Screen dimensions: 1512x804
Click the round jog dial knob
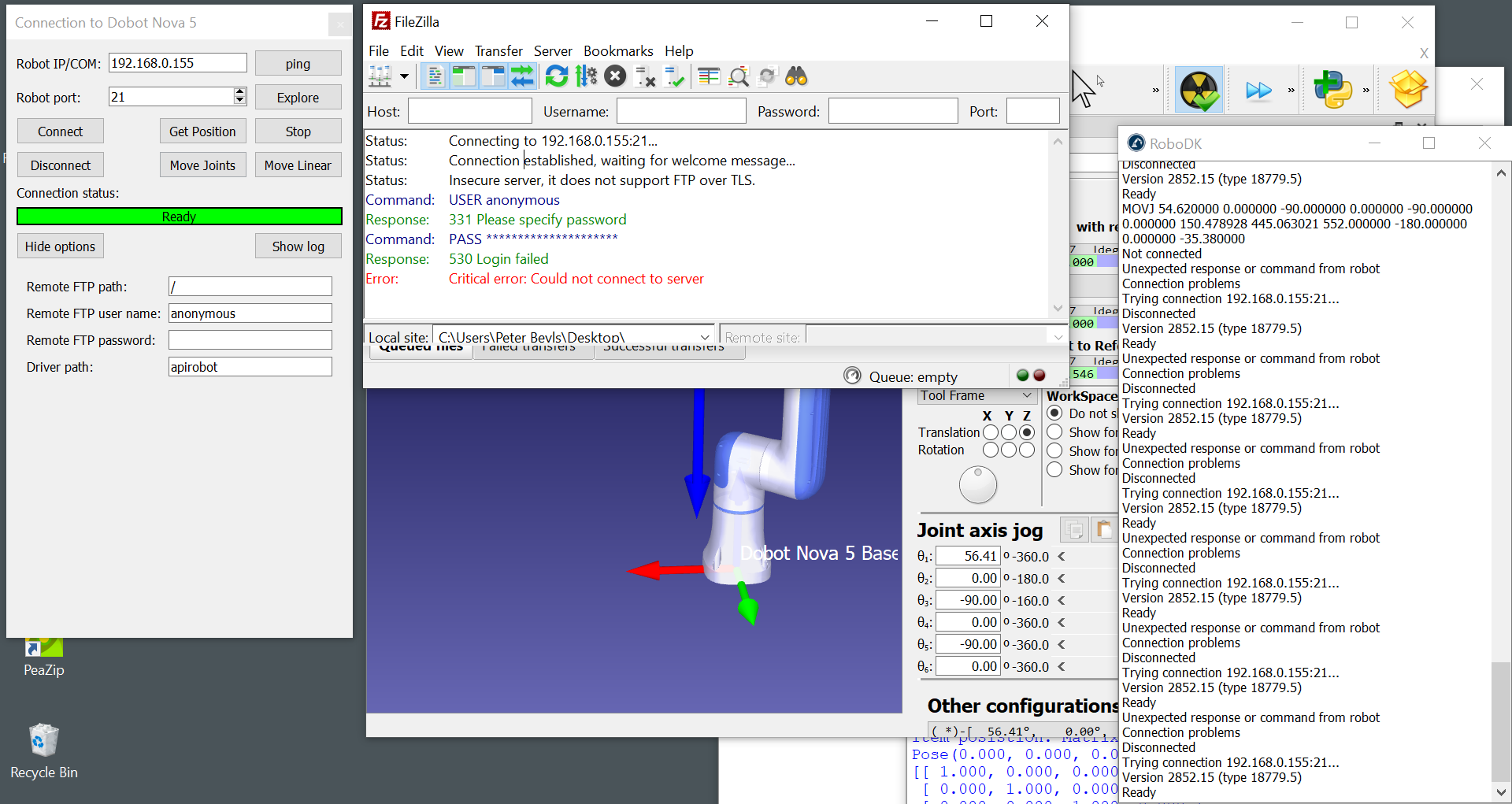[x=978, y=484]
